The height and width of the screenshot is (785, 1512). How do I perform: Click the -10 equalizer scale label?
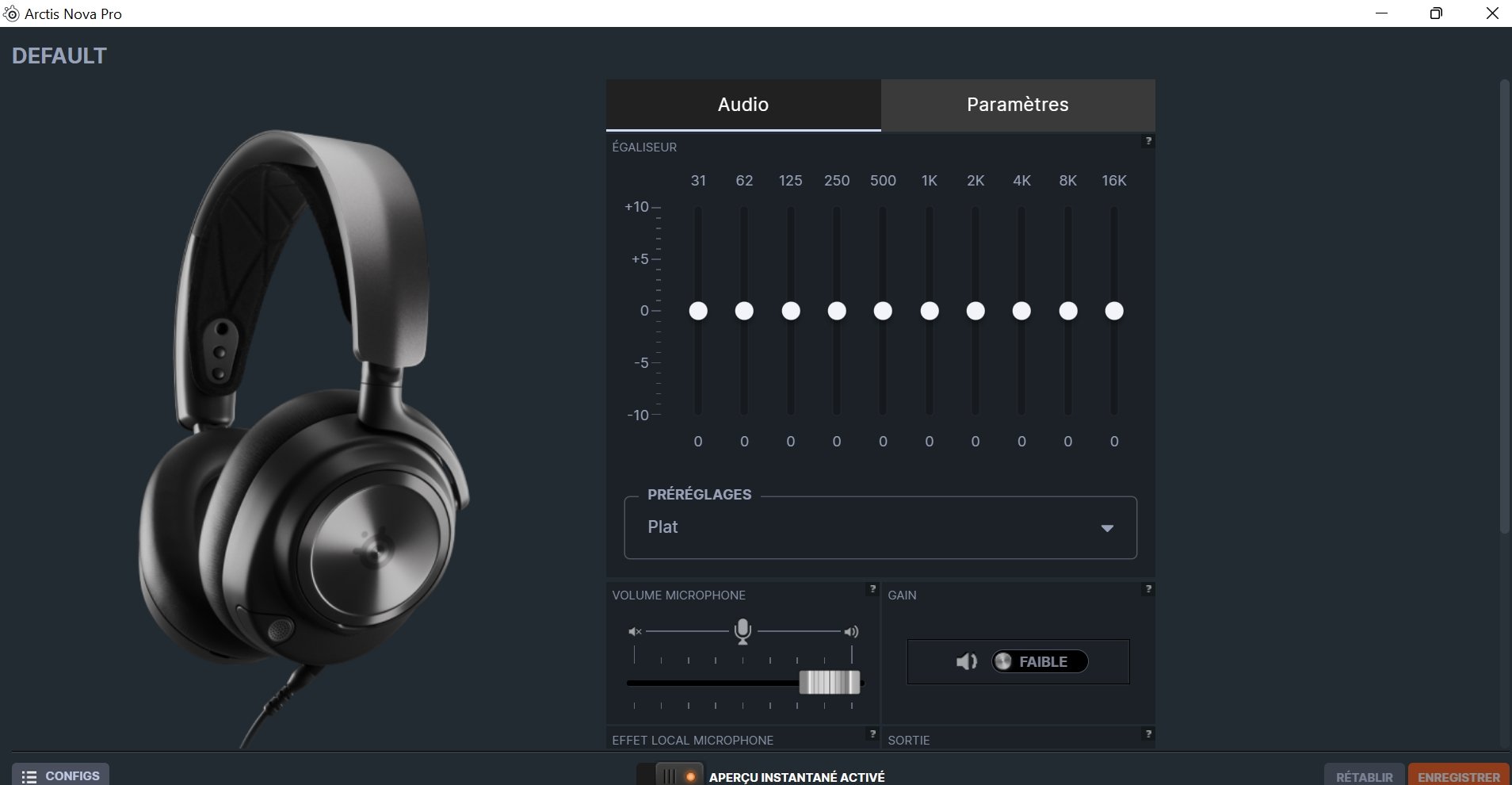(638, 415)
